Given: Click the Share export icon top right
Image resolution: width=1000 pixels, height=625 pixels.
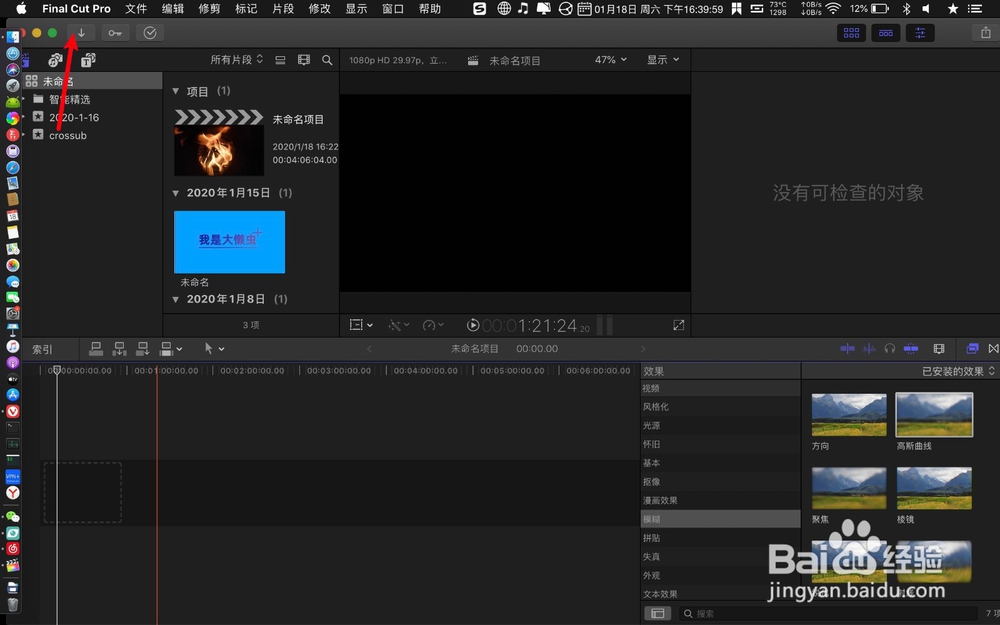Looking at the screenshot, I should 986,32.
